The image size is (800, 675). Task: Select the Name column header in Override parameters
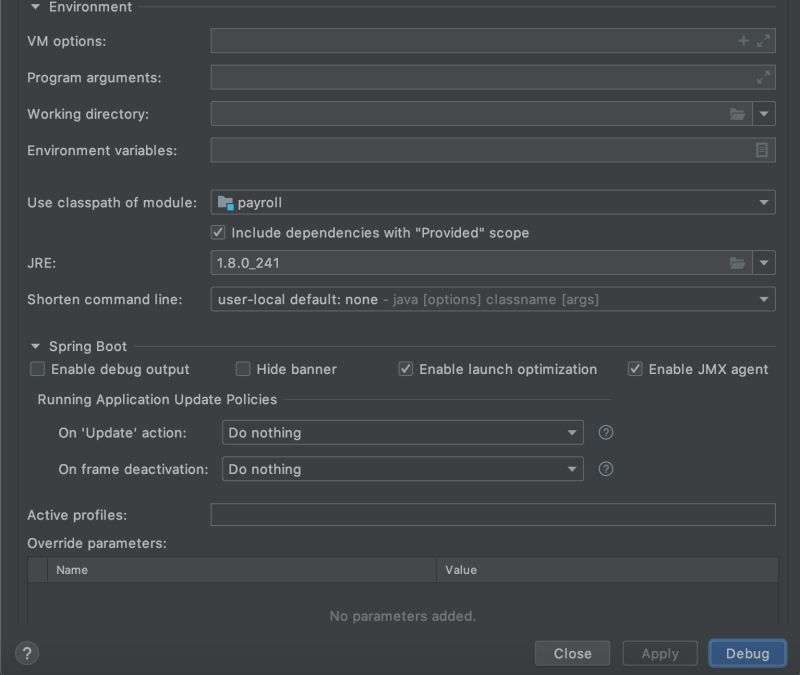[x=238, y=569]
